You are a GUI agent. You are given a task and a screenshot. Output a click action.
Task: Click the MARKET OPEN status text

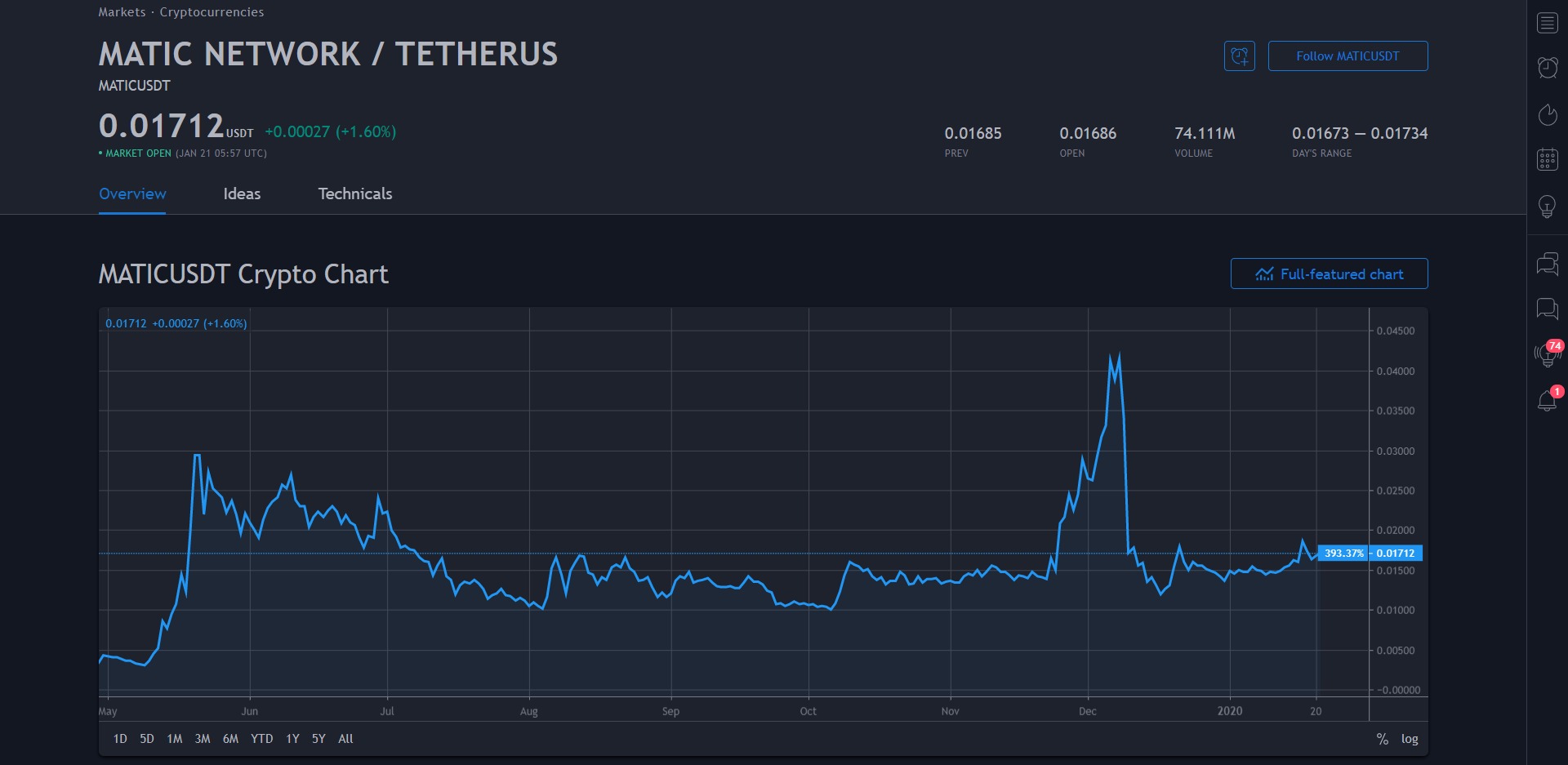tap(138, 153)
